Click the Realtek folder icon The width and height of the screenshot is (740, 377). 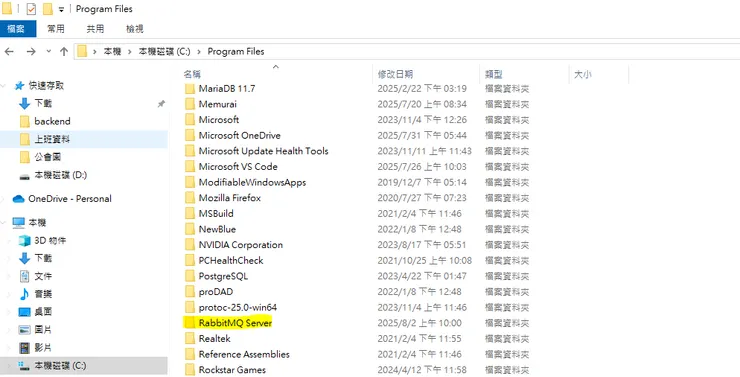[190, 338]
